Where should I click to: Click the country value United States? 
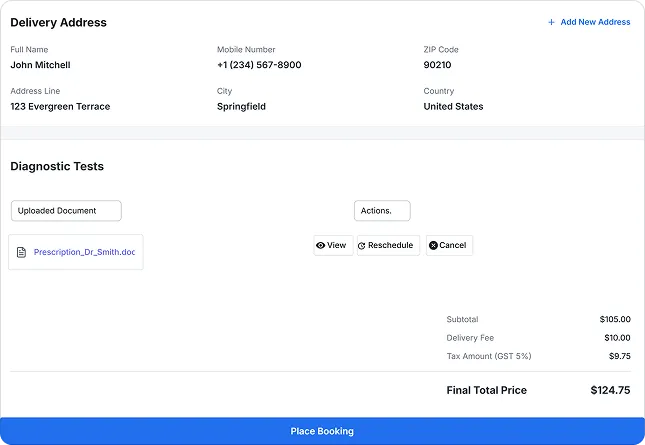coord(453,106)
